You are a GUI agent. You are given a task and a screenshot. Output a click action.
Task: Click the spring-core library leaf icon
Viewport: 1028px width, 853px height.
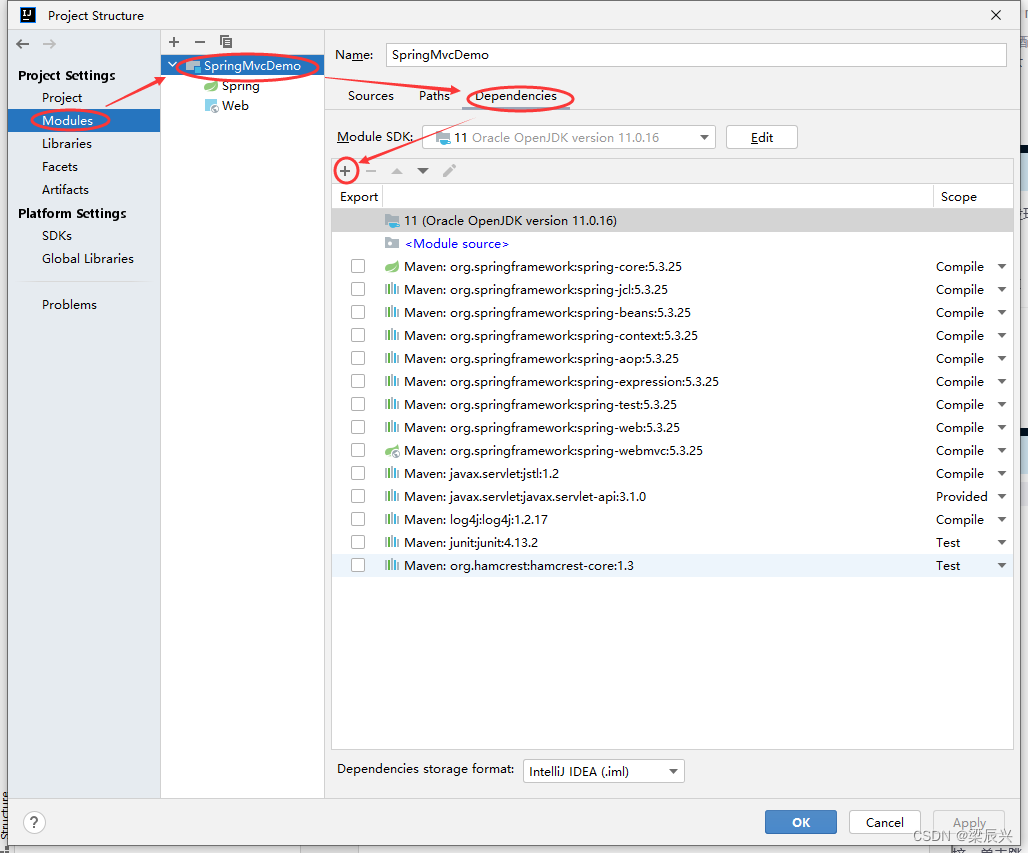point(391,267)
